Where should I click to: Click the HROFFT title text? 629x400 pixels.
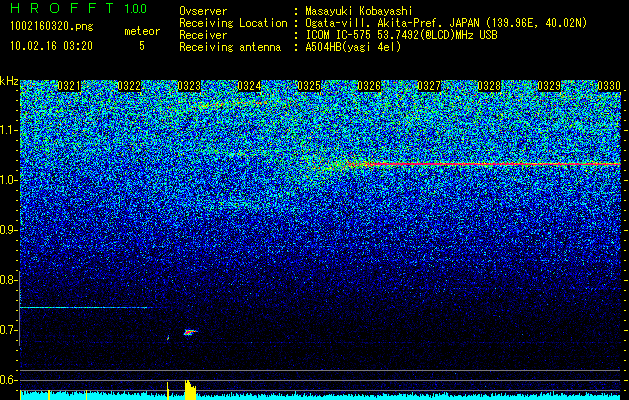coord(62,8)
